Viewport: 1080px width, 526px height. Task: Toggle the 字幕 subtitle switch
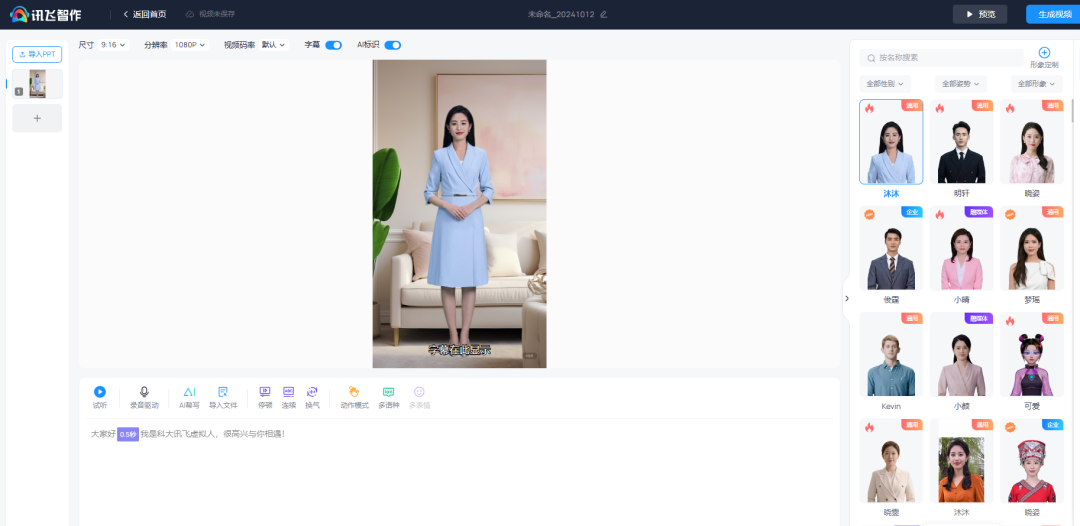click(x=333, y=45)
